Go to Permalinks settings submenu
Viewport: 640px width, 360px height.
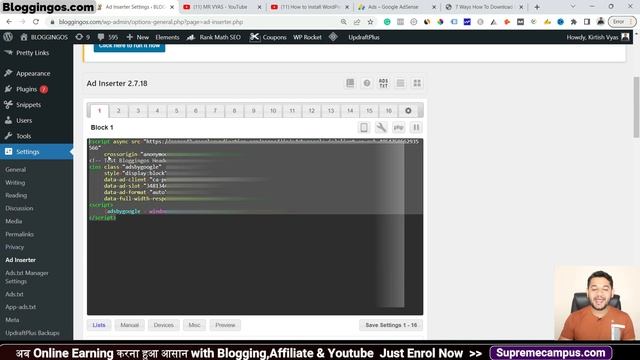coord(19,234)
